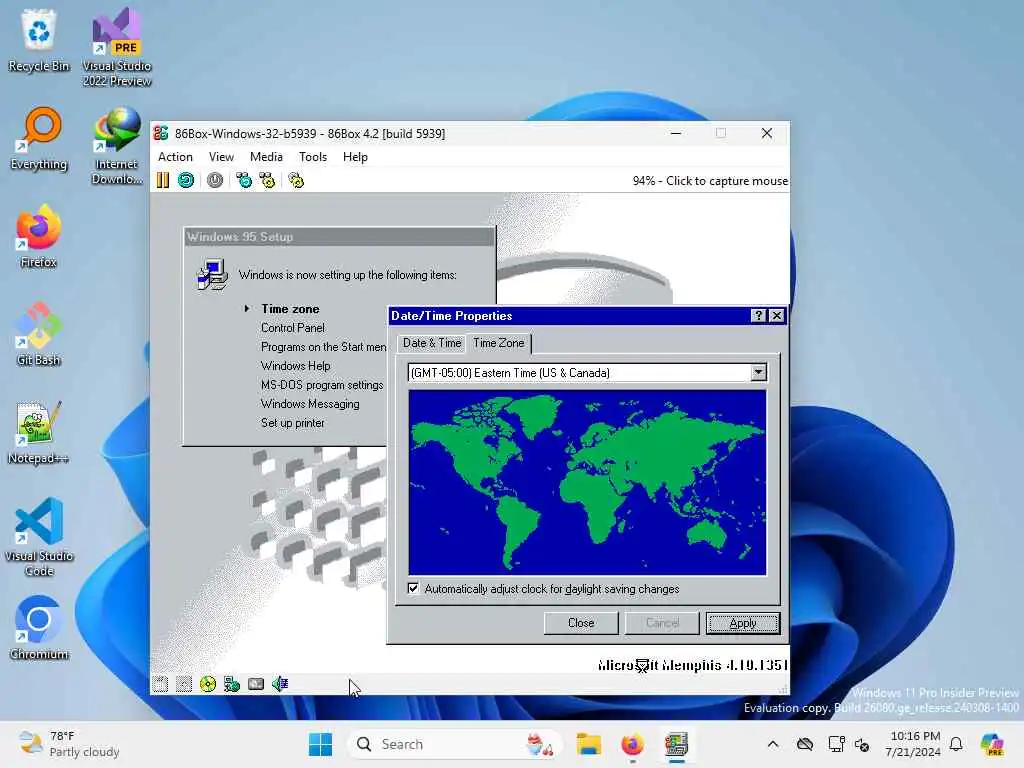The height and width of the screenshot is (768, 1024).
Task: Toggle automatic daylight saving adjustment checkbox
Action: click(x=413, y=588)
